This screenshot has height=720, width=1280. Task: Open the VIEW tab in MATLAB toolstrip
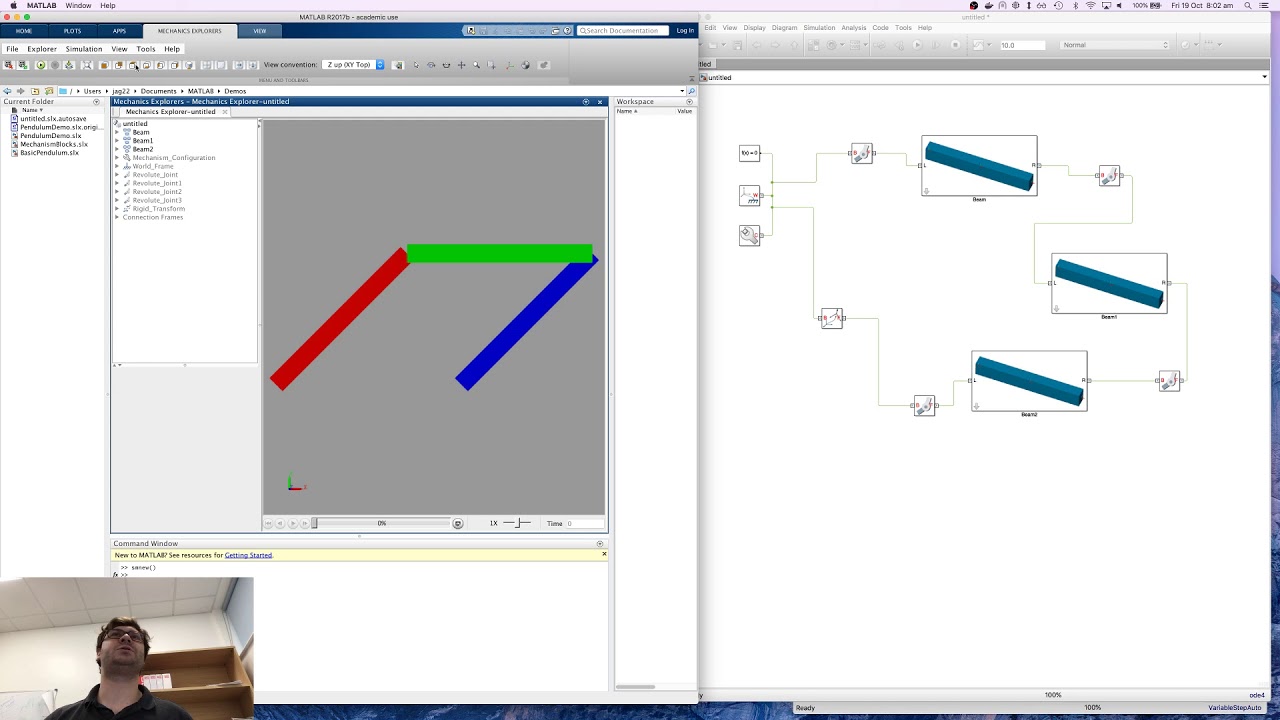tap(259, 31)
